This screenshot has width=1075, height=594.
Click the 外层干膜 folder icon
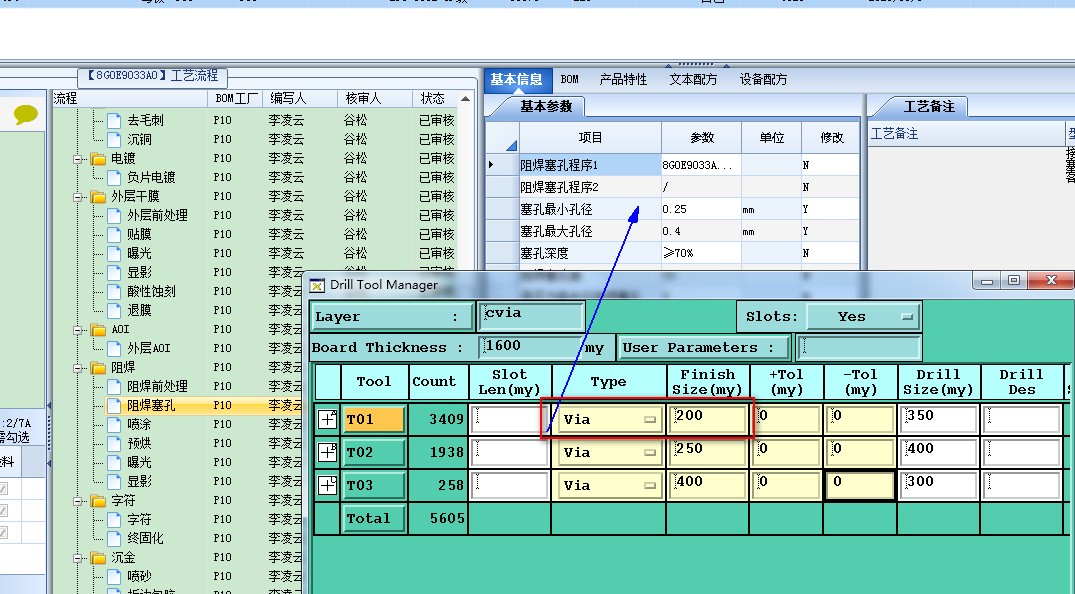tap(98, 196)
